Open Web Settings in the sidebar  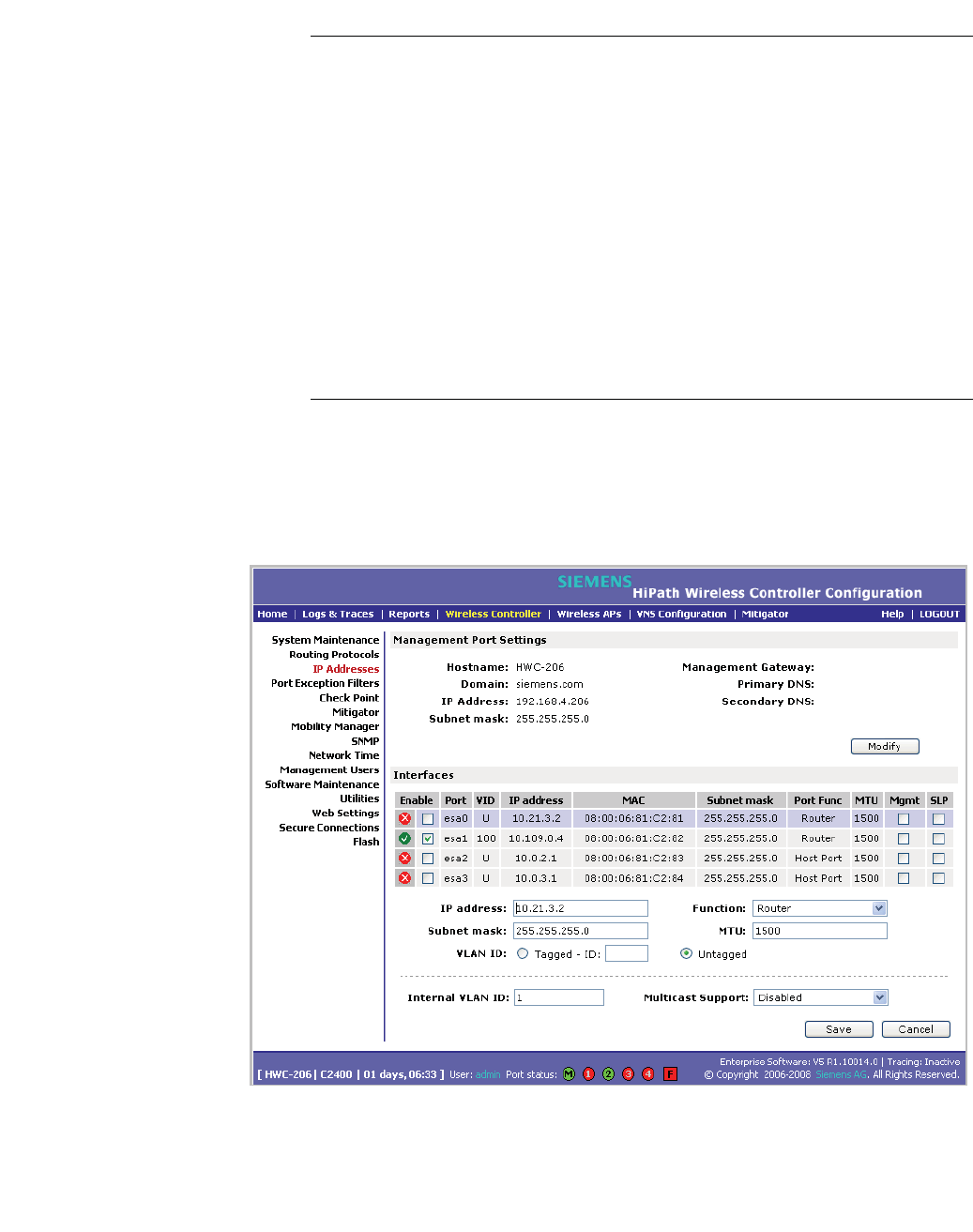click(x=345, y=813)
